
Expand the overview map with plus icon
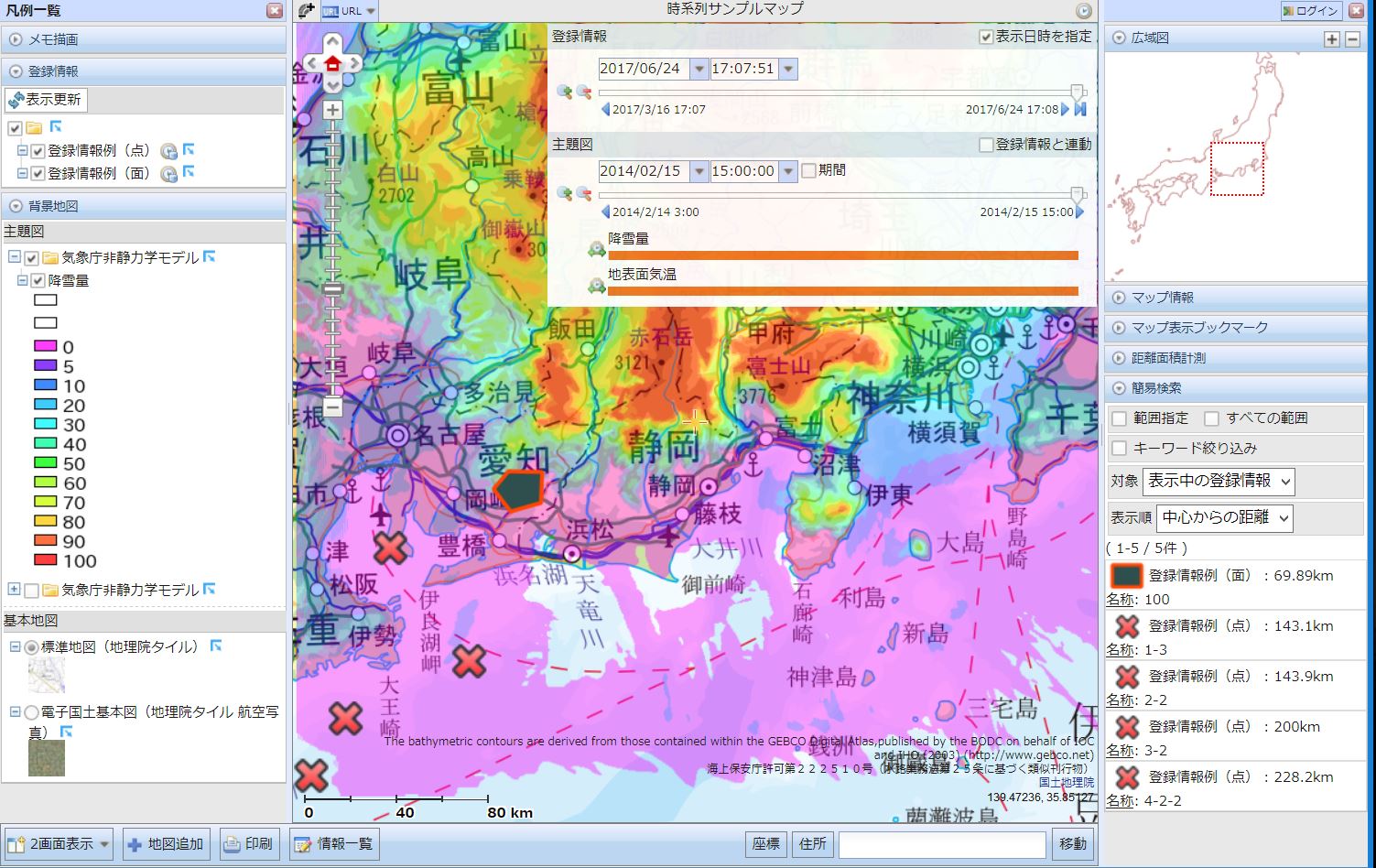point(1331,38)
